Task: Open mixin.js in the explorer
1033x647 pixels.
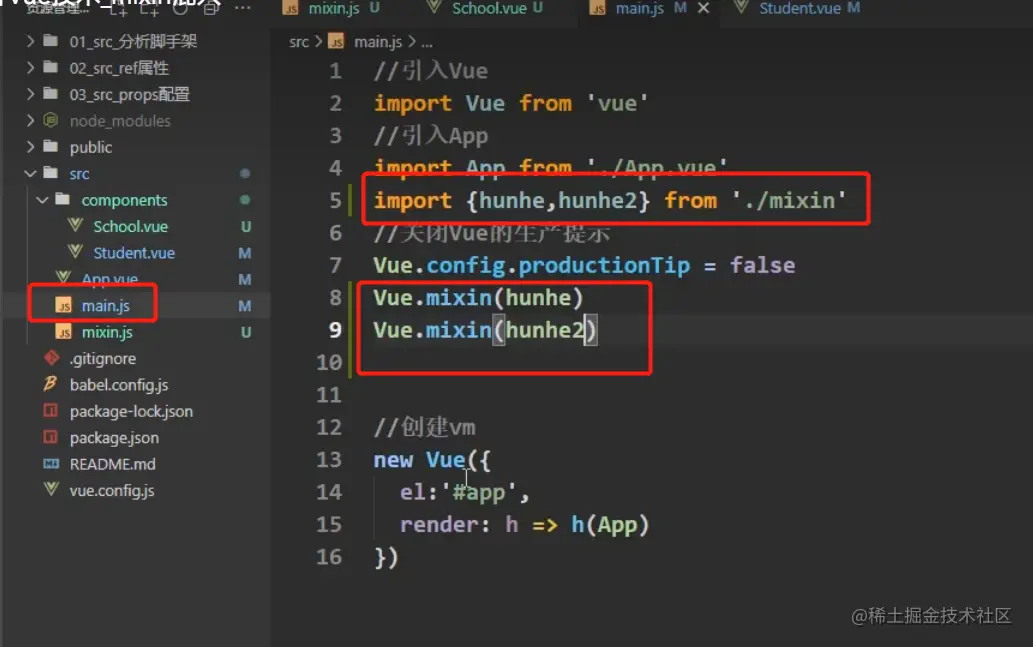Action: point(107,332)
